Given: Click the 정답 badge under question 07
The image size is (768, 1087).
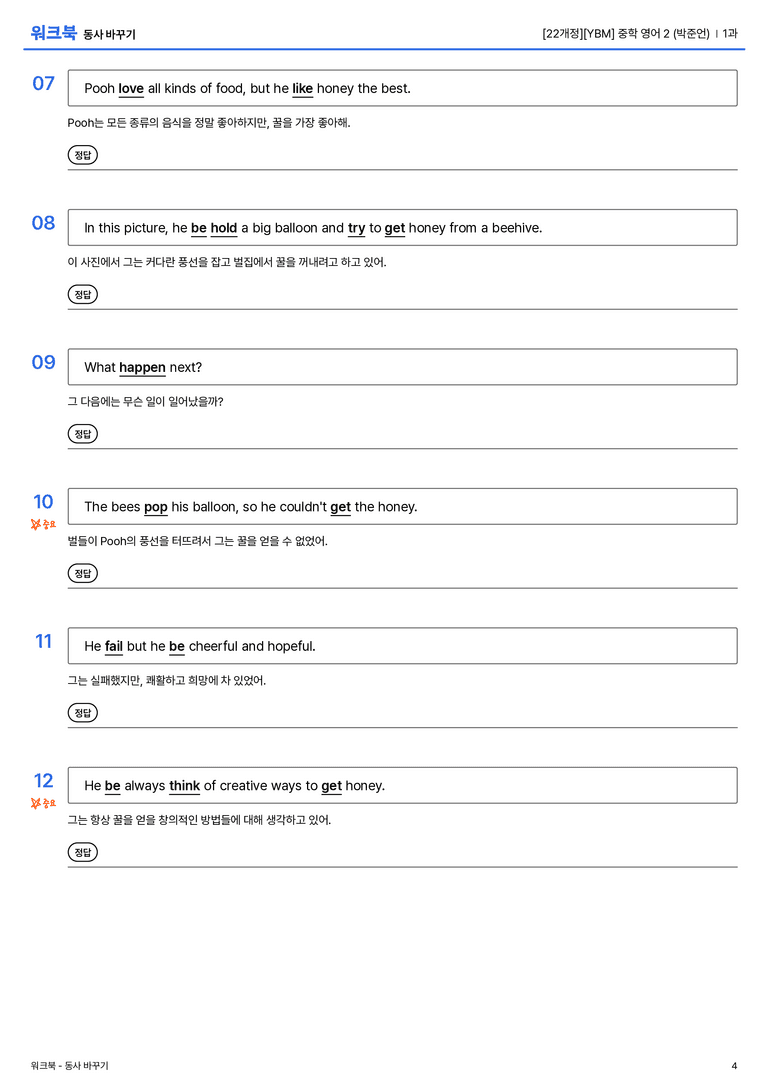Looking at the screenshot, I should click(x=82, y=155).
